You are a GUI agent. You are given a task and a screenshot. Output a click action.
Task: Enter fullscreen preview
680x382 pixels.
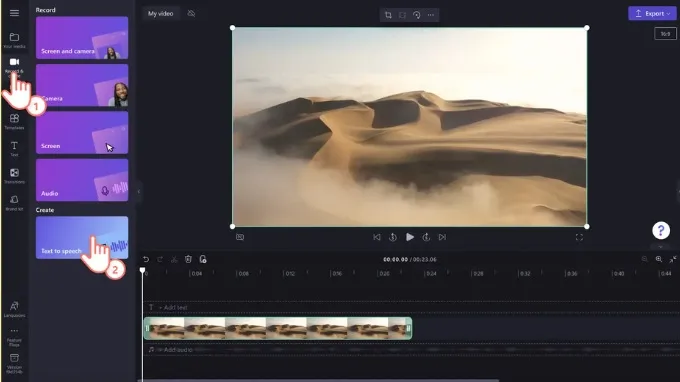pos(579,237)
